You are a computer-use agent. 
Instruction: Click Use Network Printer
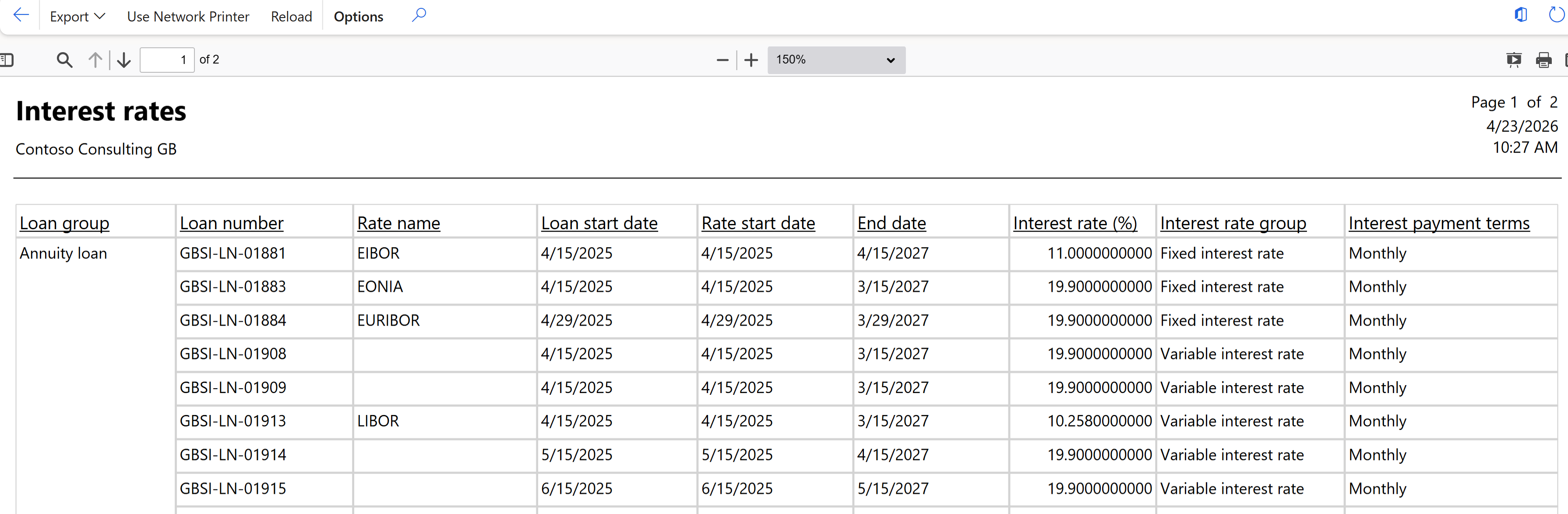coord(187,17)
